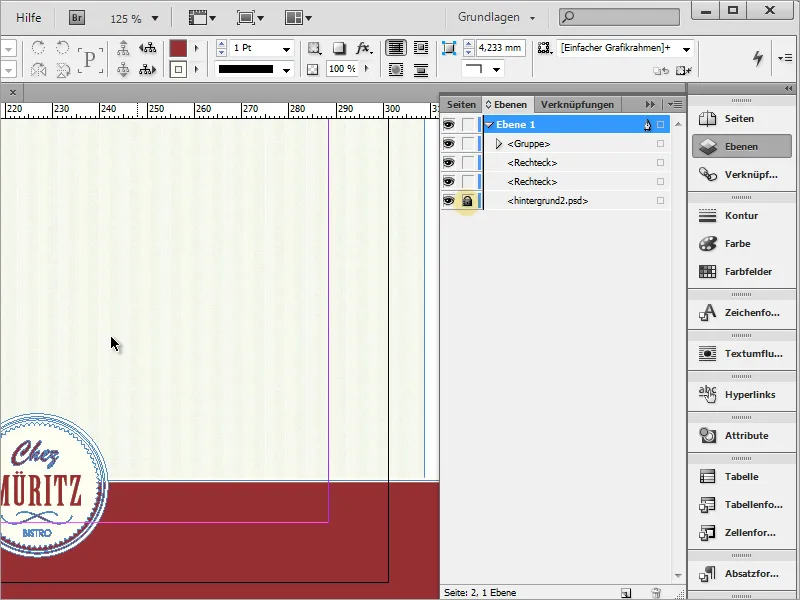Select the no text wrap icon
Screen dimensions: 800x600
pos(395,48)
